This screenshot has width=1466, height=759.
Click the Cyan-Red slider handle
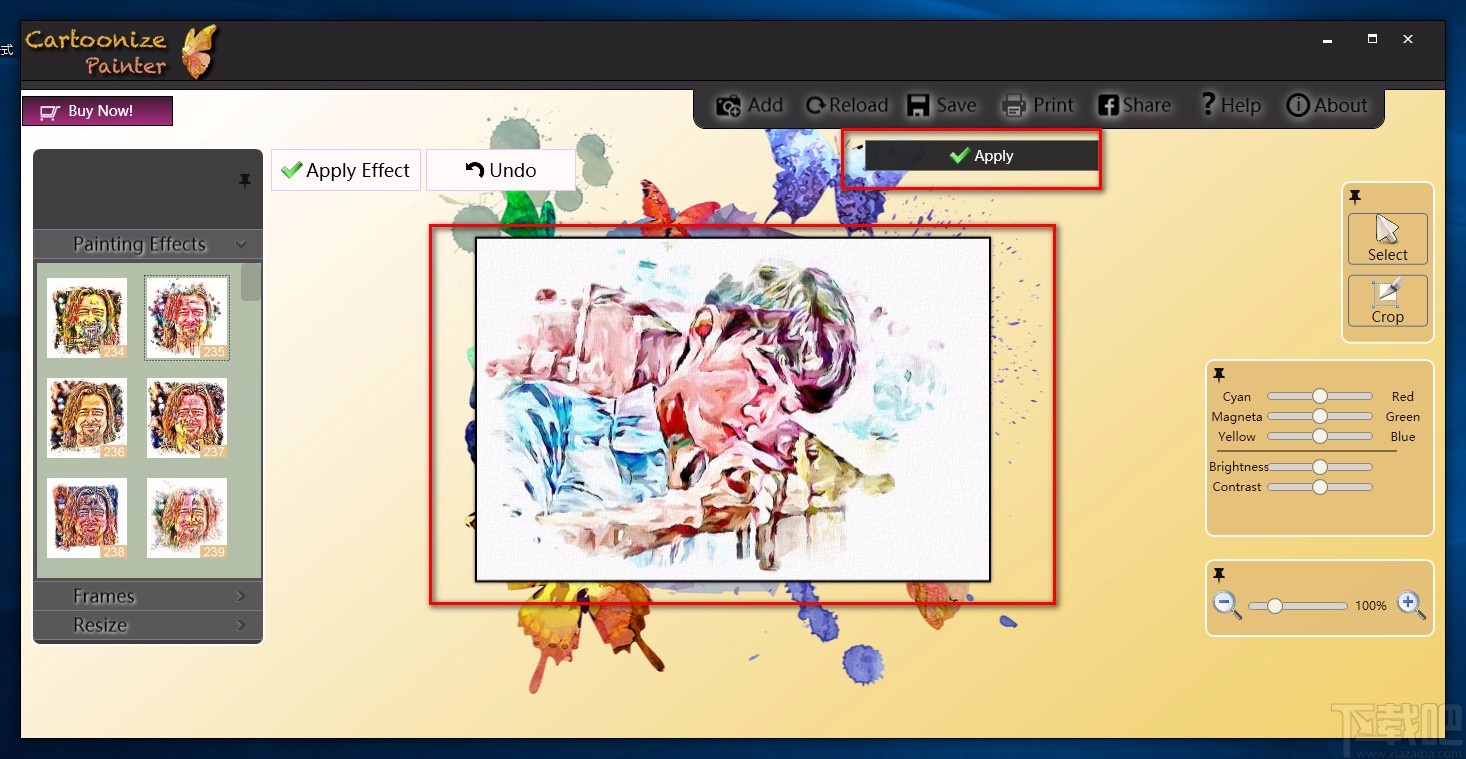1320,396
